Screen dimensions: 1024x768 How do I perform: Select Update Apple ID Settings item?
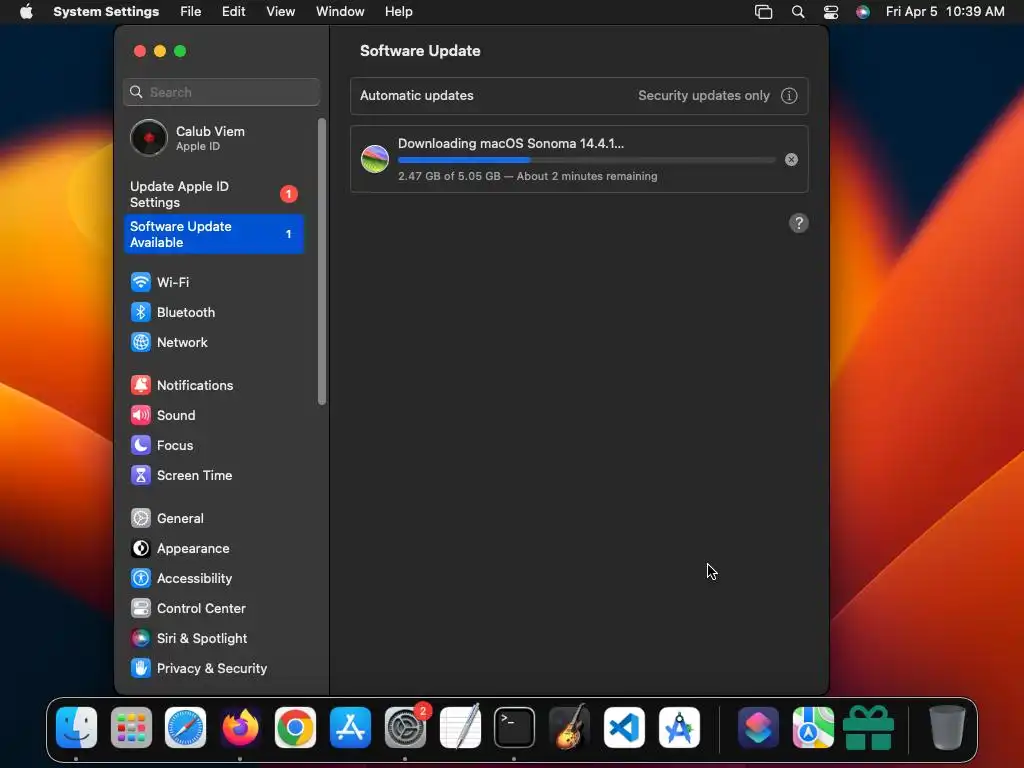pos(214,195)
